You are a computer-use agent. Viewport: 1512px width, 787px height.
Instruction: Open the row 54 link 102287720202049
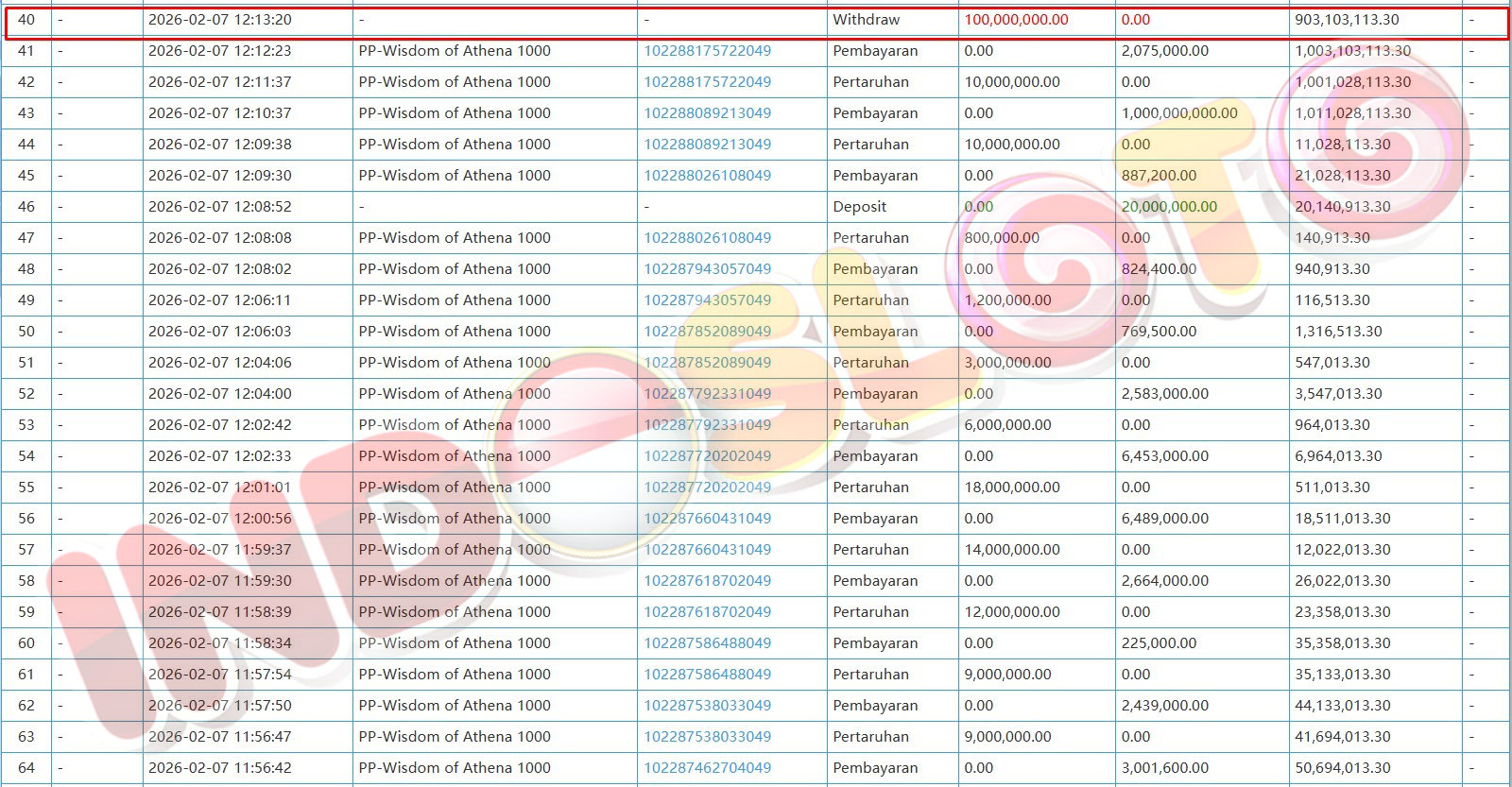click(707, 456)
